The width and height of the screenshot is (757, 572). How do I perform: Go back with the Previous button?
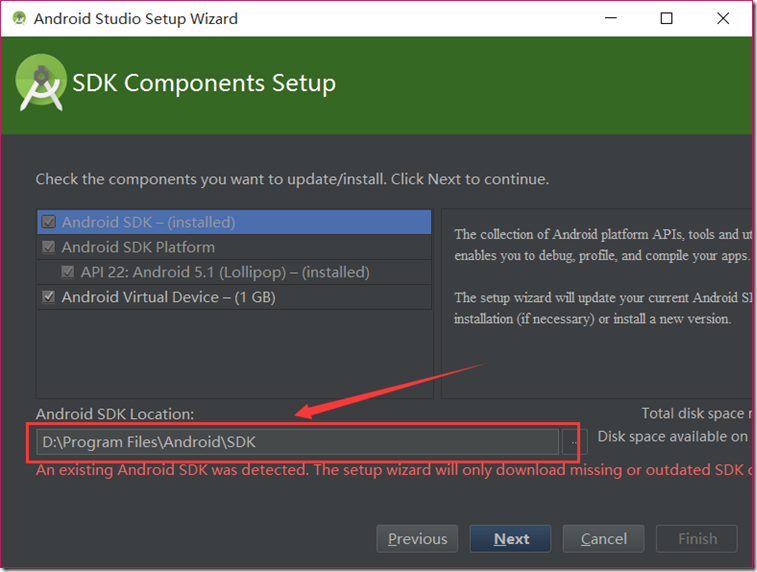417,539
